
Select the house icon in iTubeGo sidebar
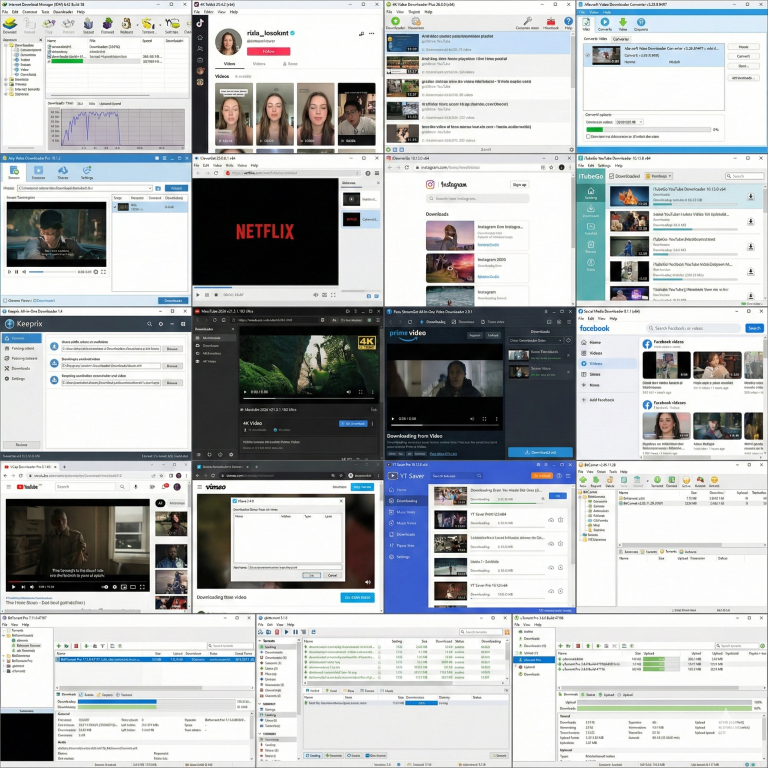pos(591,191)
